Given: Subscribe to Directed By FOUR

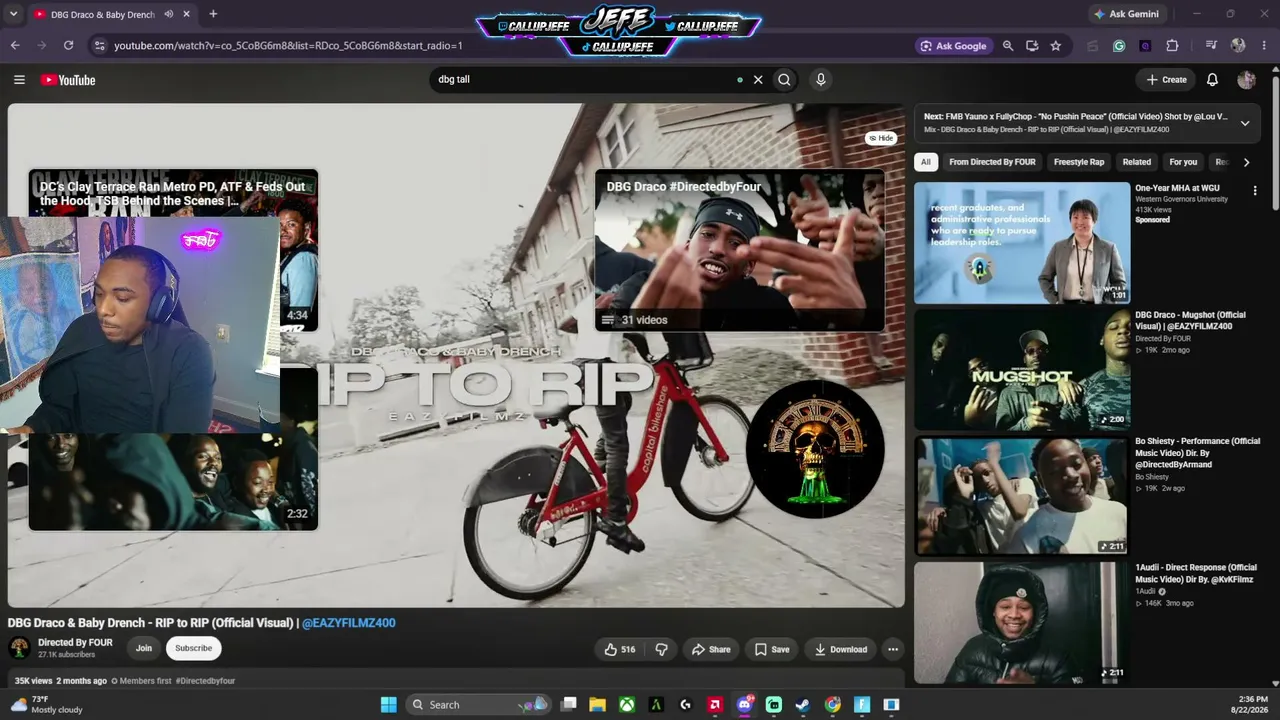Looking at the screenshot, I should coord(194,648).
